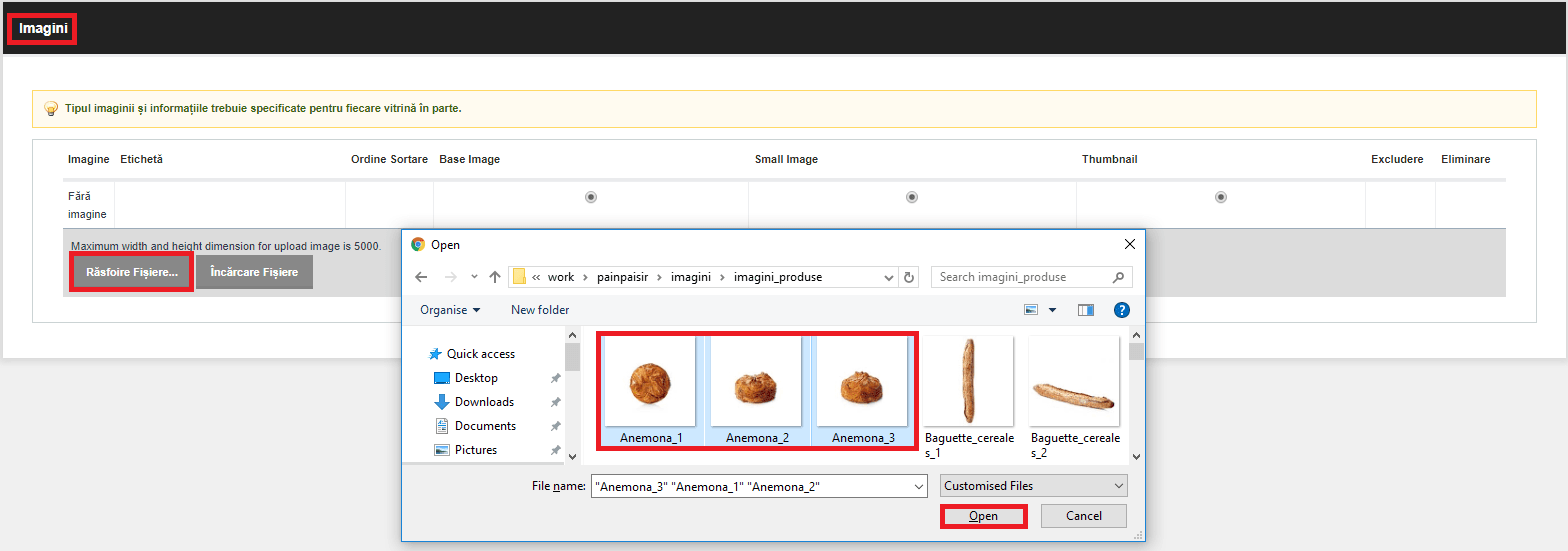Click the Ordine Sortare column header
Screen dimensions: 1568x551
pos(389,159)
